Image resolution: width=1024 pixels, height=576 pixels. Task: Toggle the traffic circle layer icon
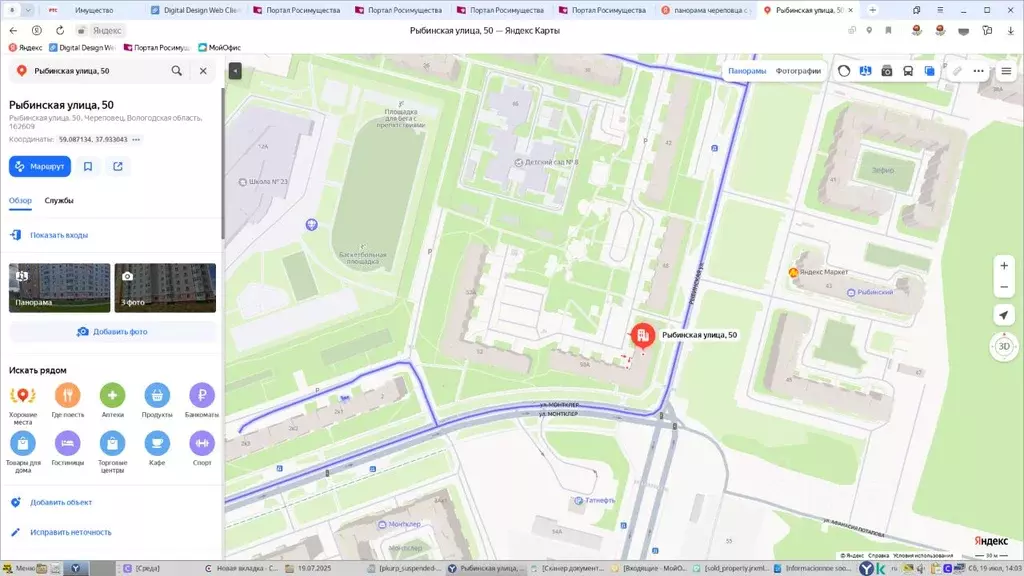844,71
